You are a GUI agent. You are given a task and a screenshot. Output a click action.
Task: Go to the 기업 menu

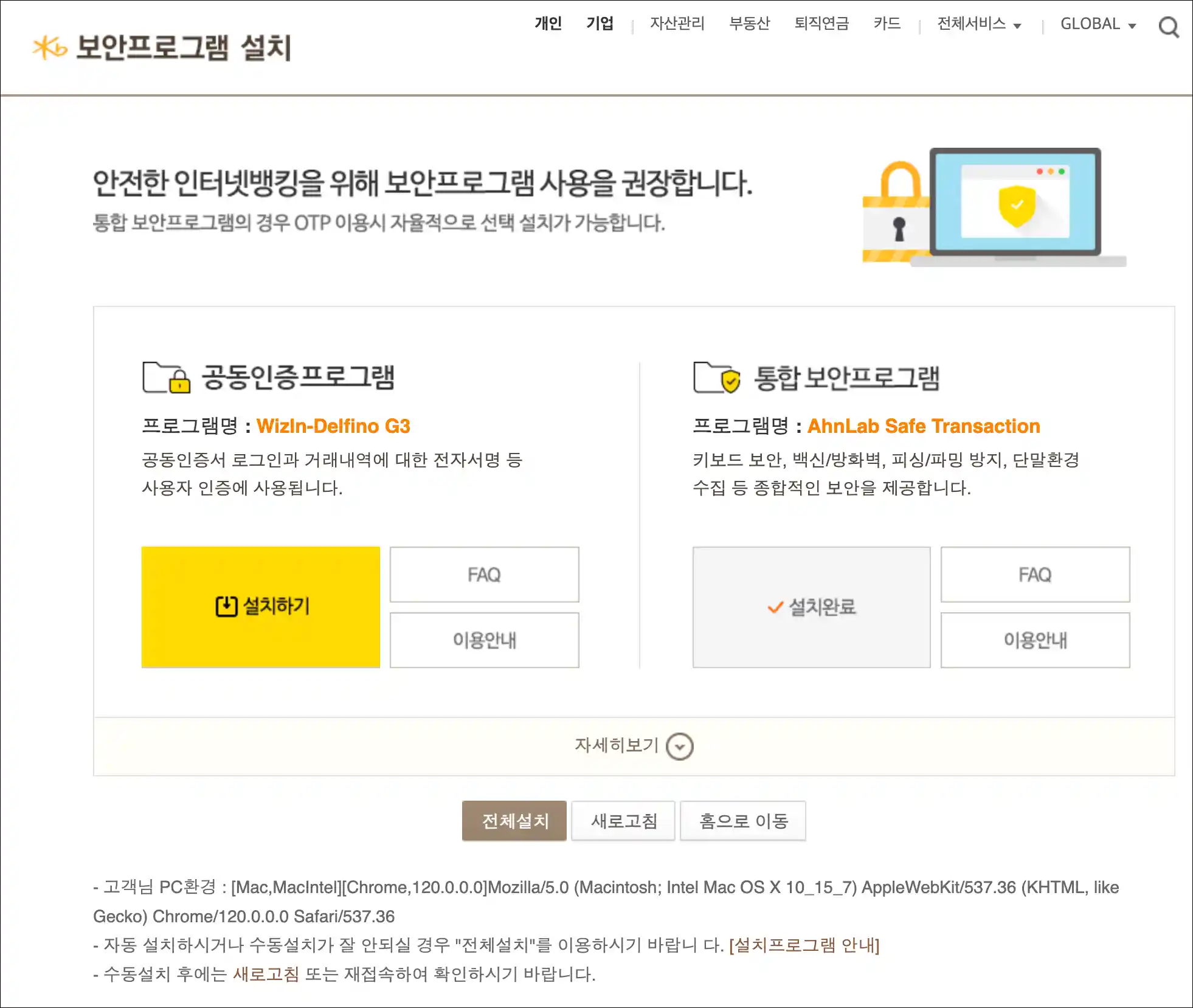[x=600, y=24]
